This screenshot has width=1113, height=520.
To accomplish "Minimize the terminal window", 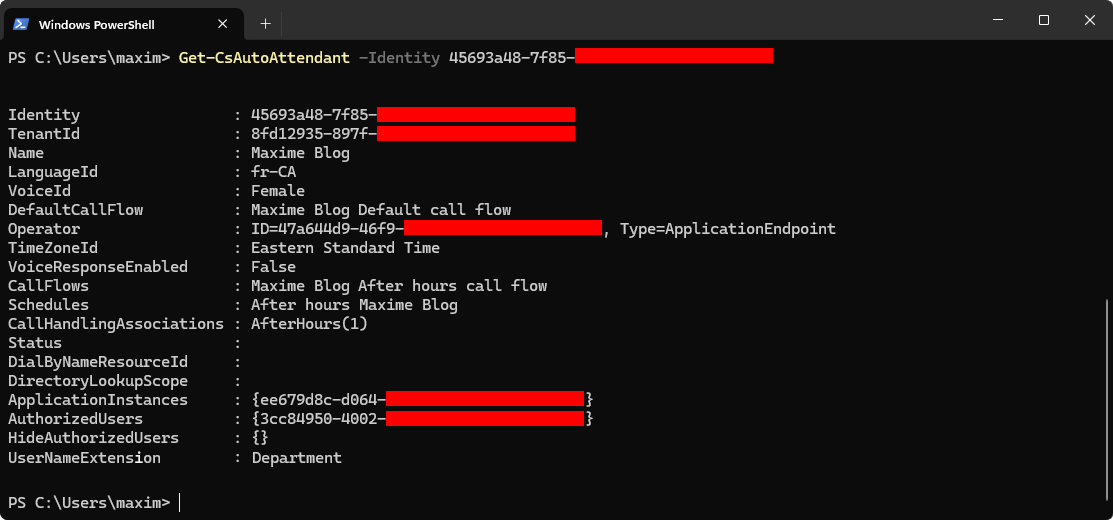I will coord(997,20).
